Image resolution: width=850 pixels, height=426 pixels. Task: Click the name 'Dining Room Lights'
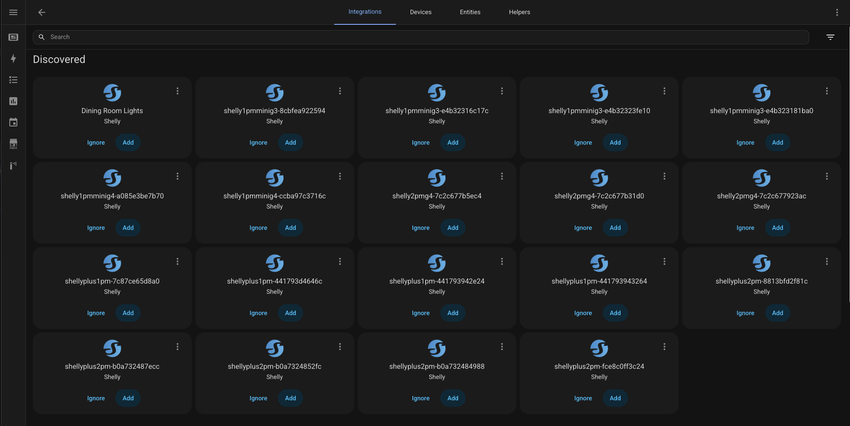click(112, 111)
